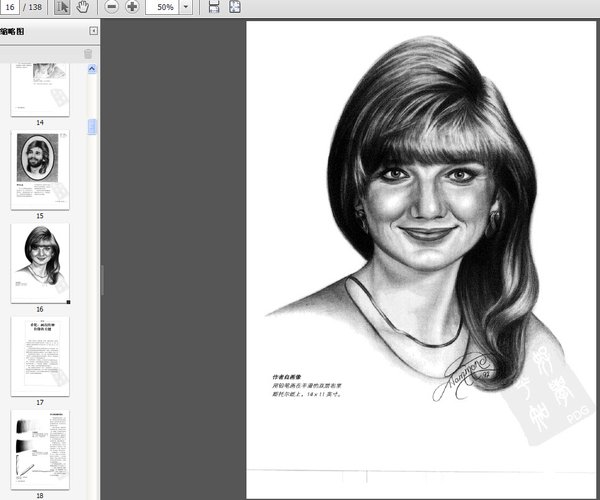Screen dimensions: 600x500
Task: Open page 14 thumbnail
Action: point(40,89)
